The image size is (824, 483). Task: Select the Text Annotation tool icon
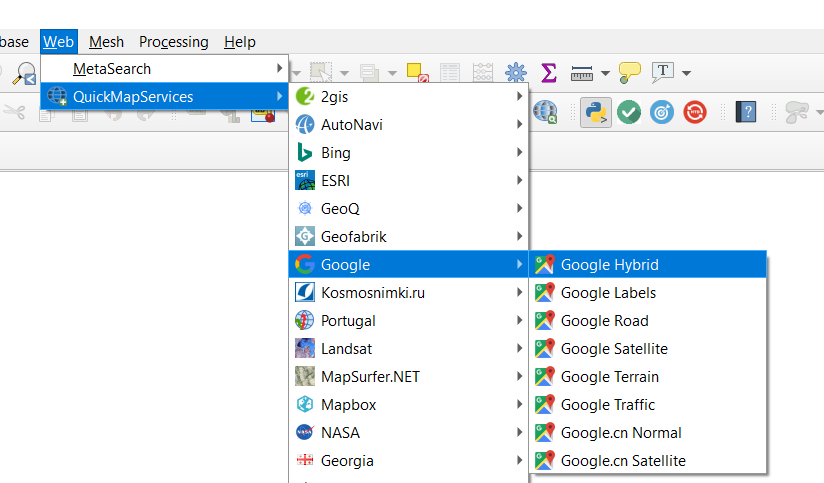663,73
